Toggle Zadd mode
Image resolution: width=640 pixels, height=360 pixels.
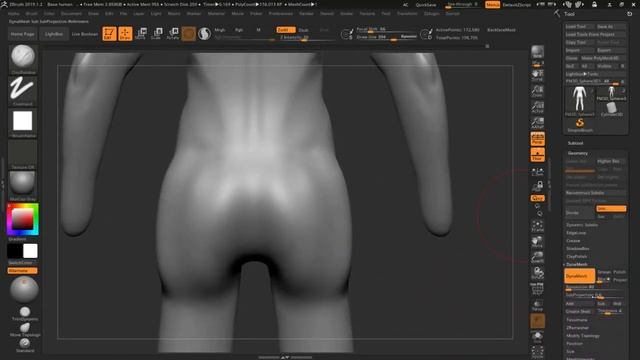click(286, 30)
